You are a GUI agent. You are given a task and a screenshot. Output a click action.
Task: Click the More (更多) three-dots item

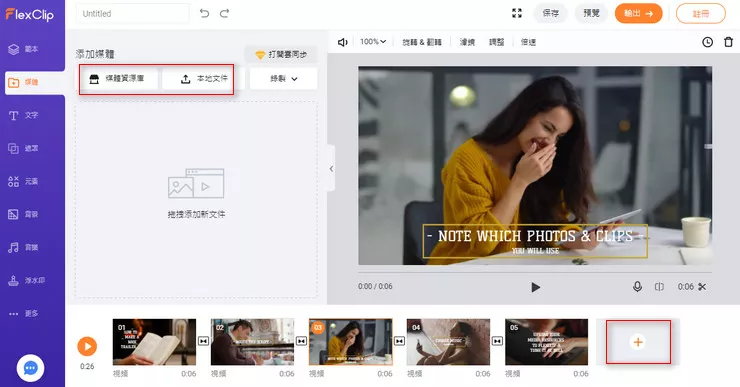pyautogui.click(x=23, y=313)
